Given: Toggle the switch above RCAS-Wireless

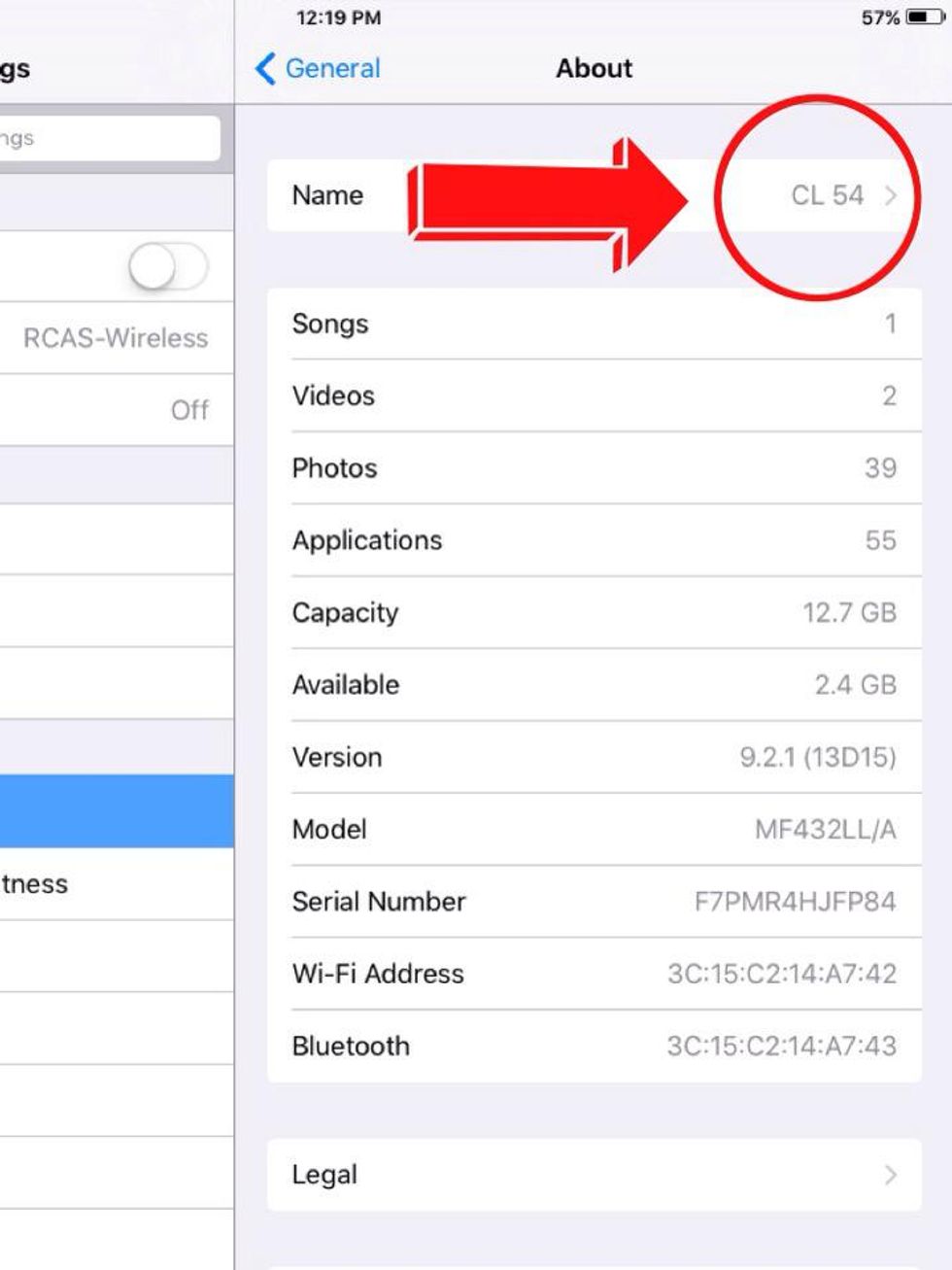Looking at the screenshot, I should 168,266.
